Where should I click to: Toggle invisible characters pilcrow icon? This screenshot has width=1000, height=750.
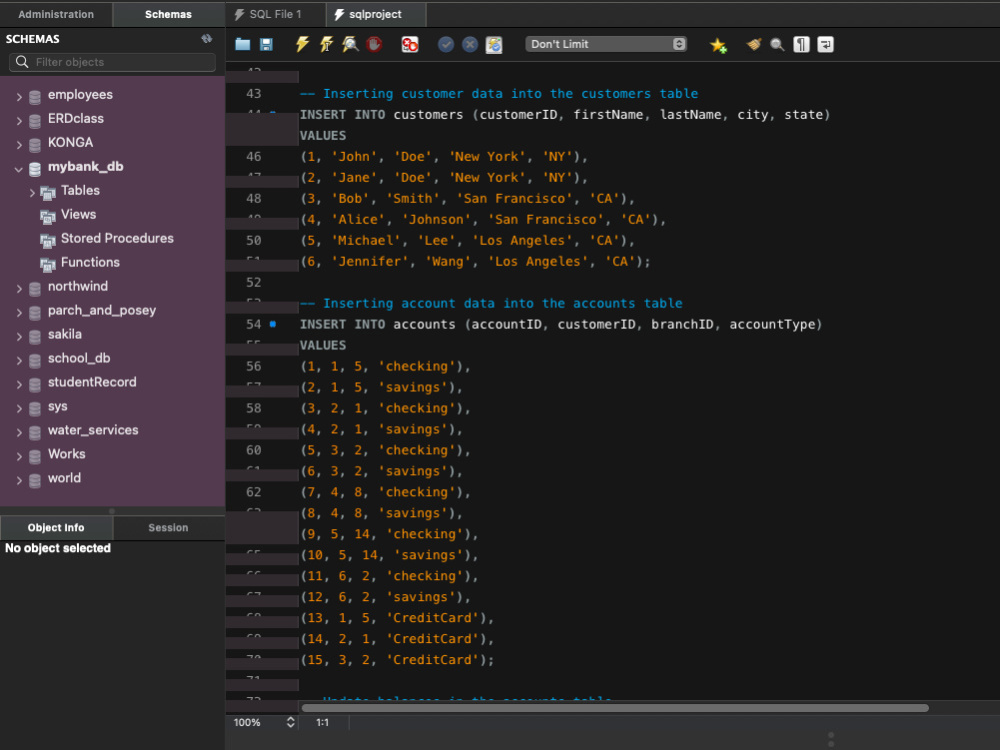click(x=801, y=44)
